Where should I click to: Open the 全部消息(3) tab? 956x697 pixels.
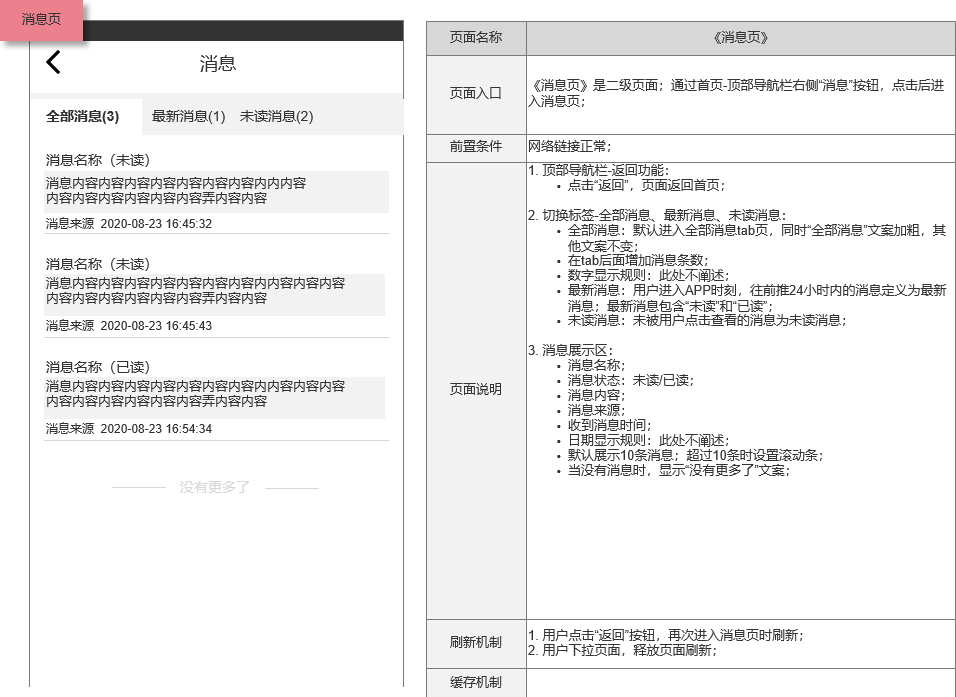pos(80,117)
